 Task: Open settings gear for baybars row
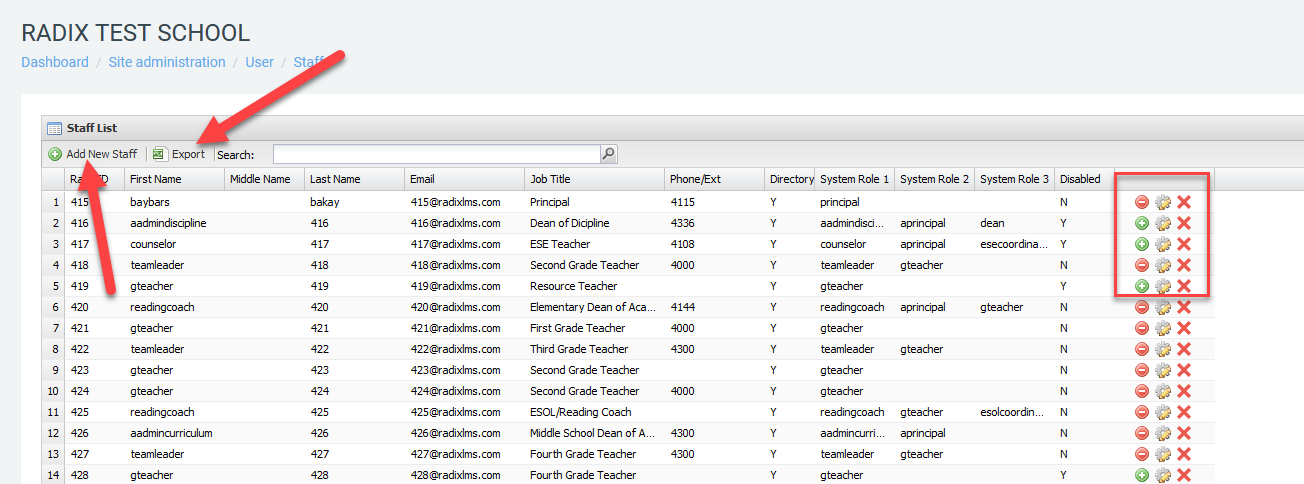(x=1162, y=202)
